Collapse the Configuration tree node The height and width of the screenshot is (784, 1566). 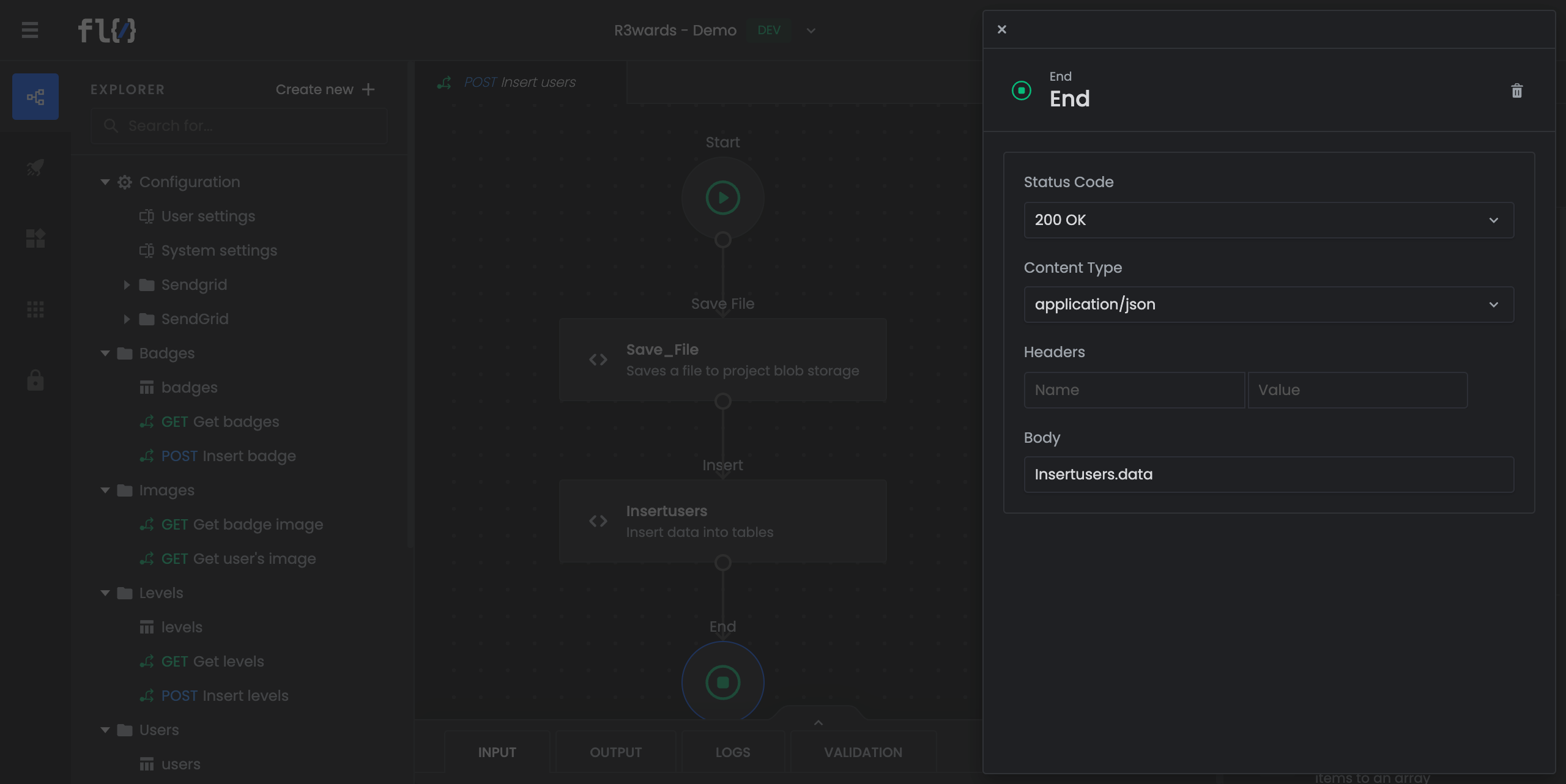pyautogui.click(x=105, y=182)
